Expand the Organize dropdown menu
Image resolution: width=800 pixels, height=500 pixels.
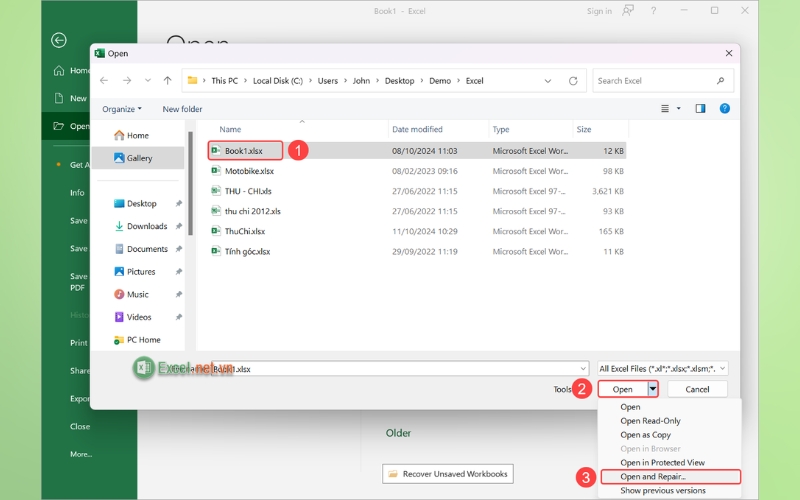tap(122, 109)
